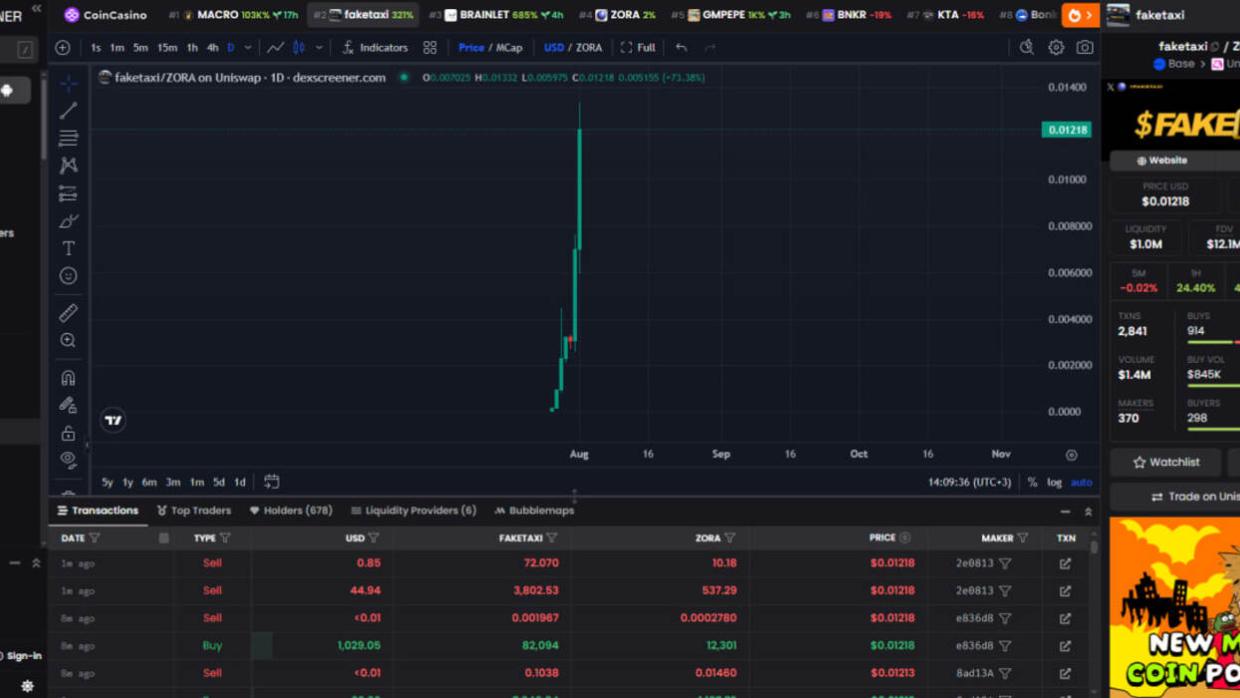
Task: Pick the brush drawing tool
Action: [68, 220]
